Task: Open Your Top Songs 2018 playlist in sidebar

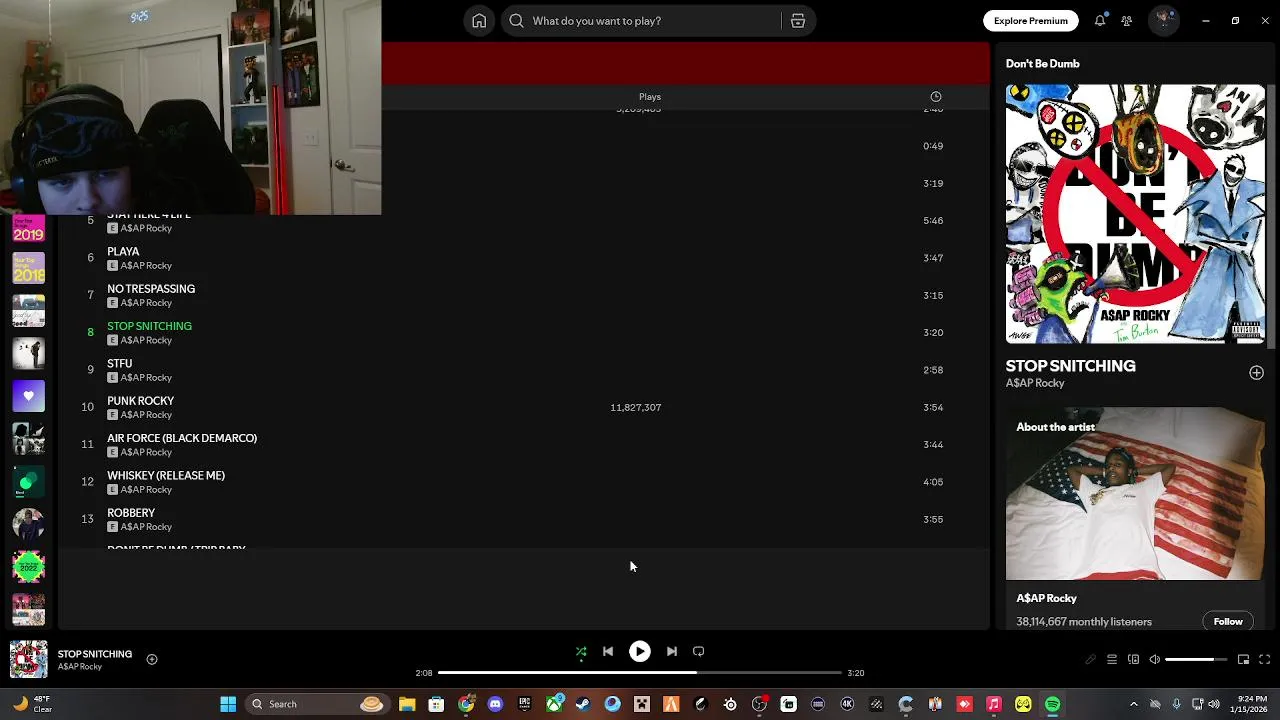Action: (28, 268)
